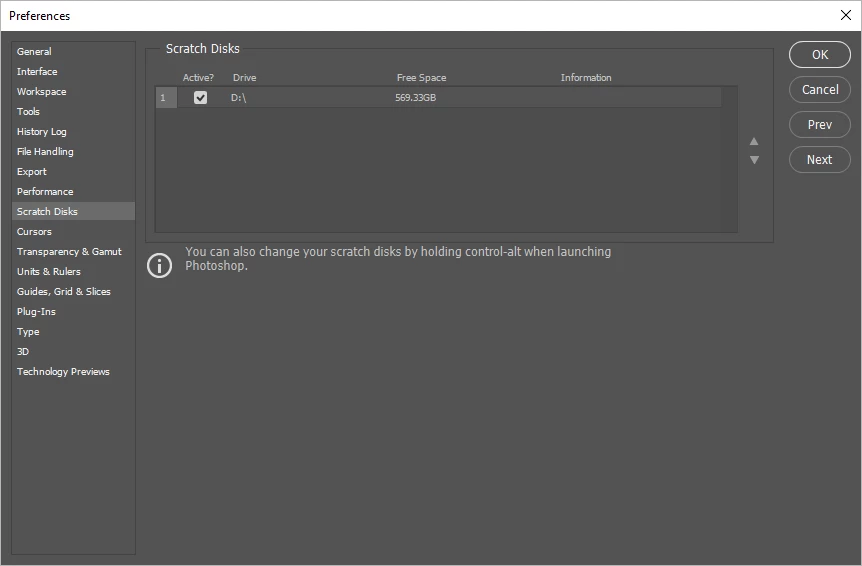
Task: Select the D:\ drive entry
Action: pyautogui.click(x=239, y=98)
